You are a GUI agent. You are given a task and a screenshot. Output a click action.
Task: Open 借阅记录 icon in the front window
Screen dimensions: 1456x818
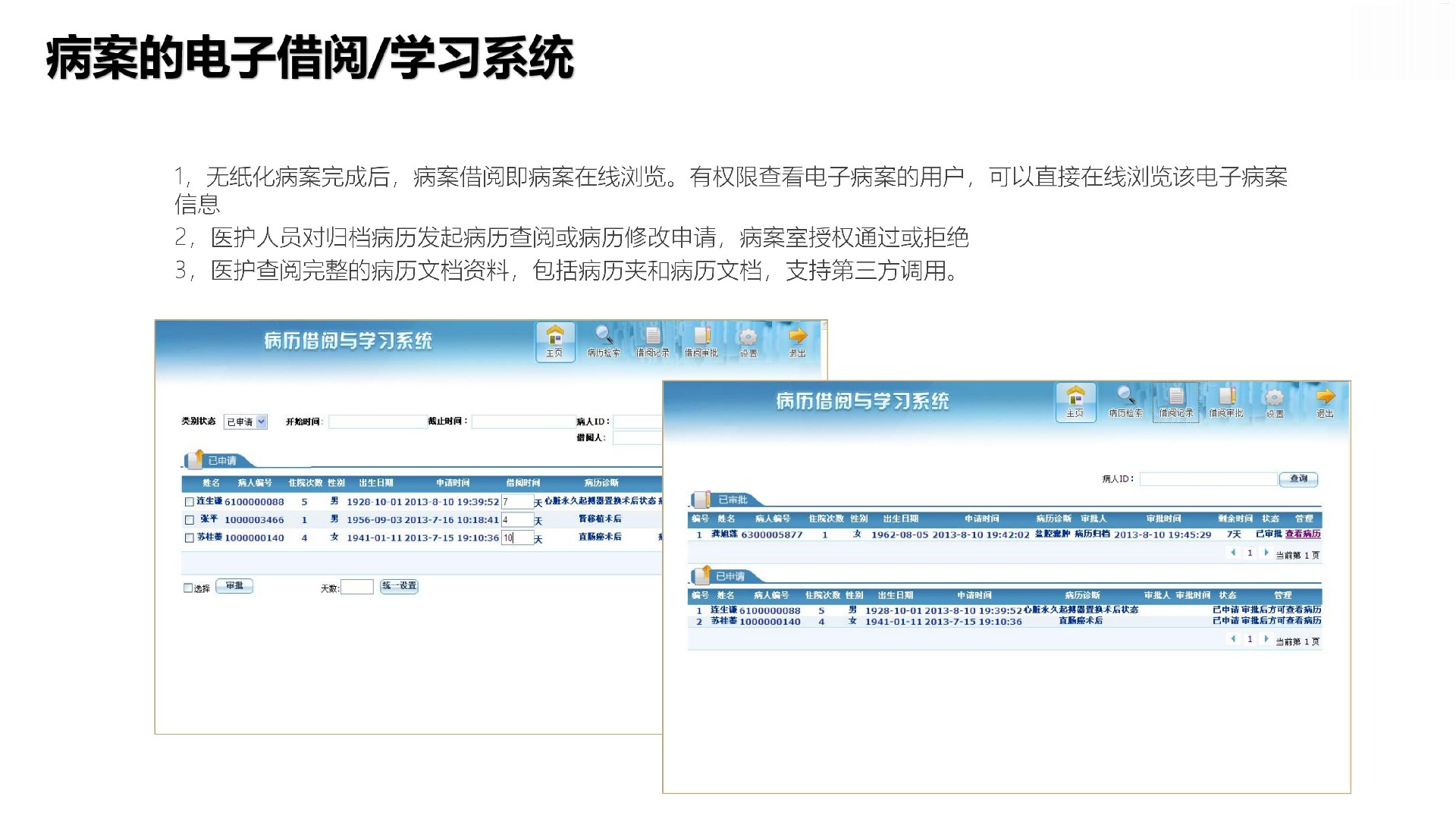point(1175,402)
